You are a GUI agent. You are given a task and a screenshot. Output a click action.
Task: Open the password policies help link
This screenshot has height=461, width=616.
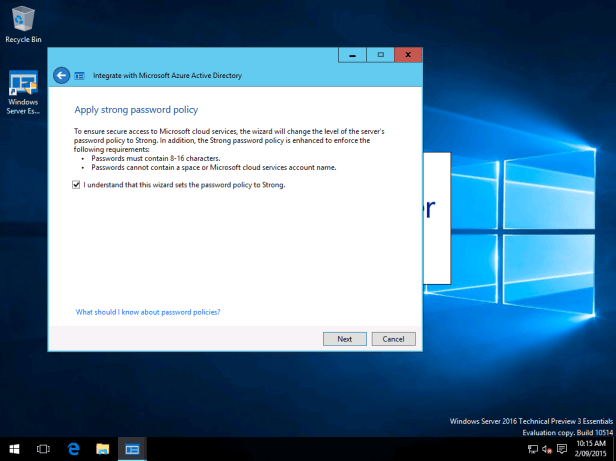148,312
